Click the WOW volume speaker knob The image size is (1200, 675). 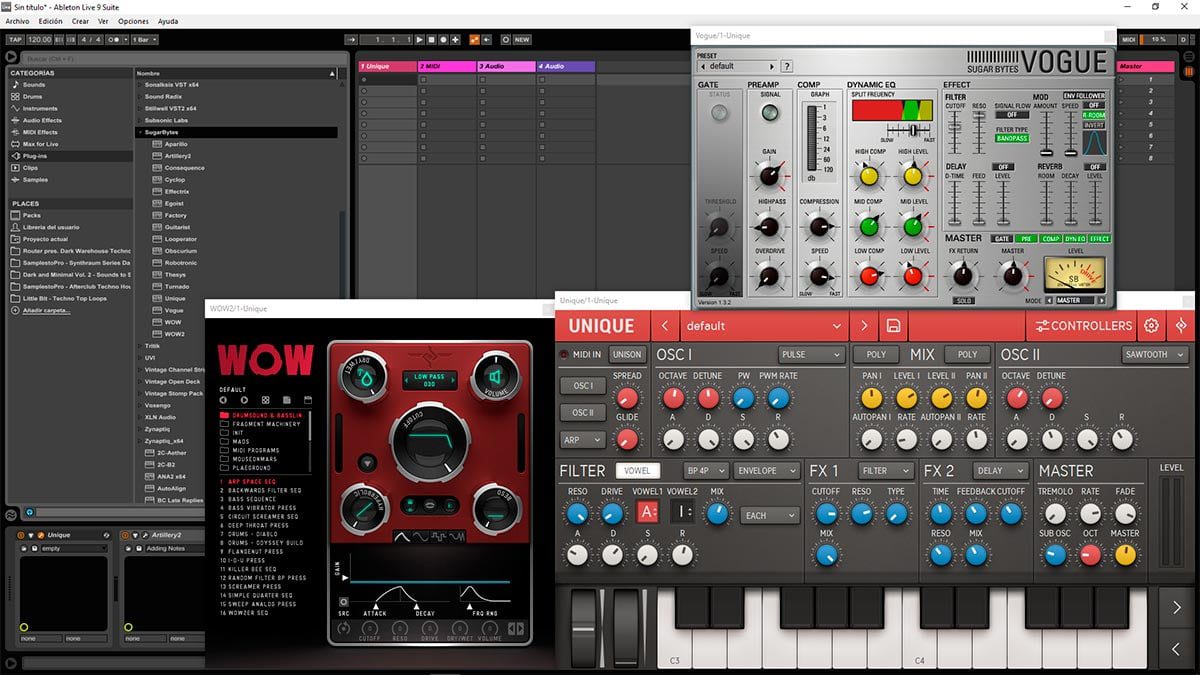pos(494,377)
